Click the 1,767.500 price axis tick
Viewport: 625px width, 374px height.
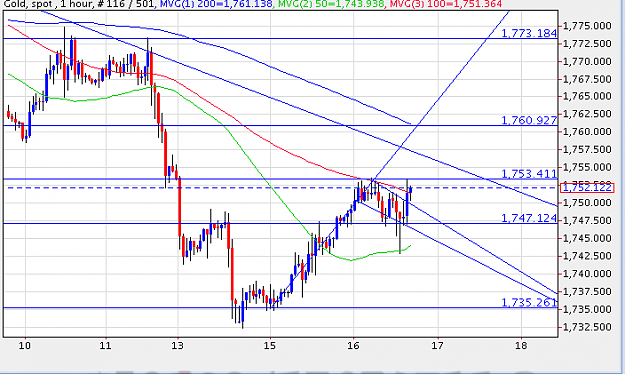(x=587, y=79)
